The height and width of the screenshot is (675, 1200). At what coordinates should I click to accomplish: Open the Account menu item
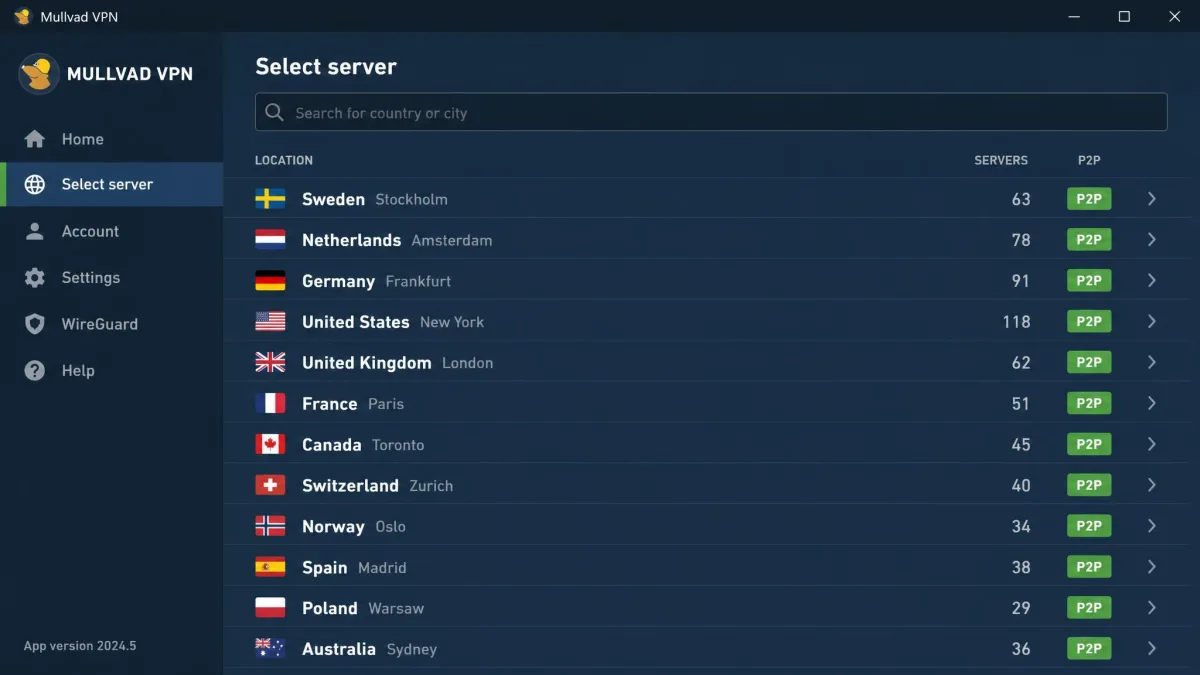(112, 231)
